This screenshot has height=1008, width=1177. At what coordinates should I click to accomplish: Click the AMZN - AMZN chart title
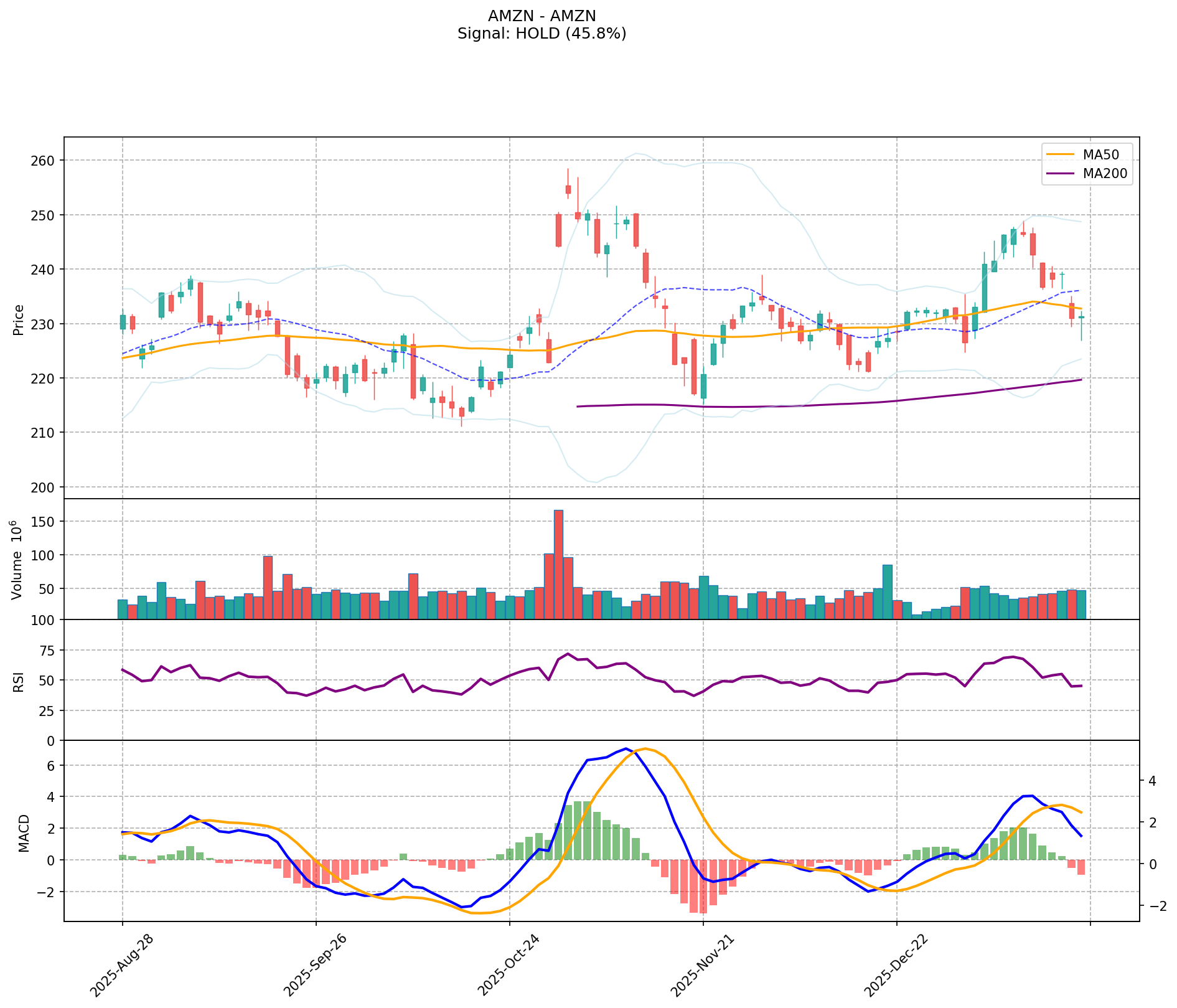[542, 16]
